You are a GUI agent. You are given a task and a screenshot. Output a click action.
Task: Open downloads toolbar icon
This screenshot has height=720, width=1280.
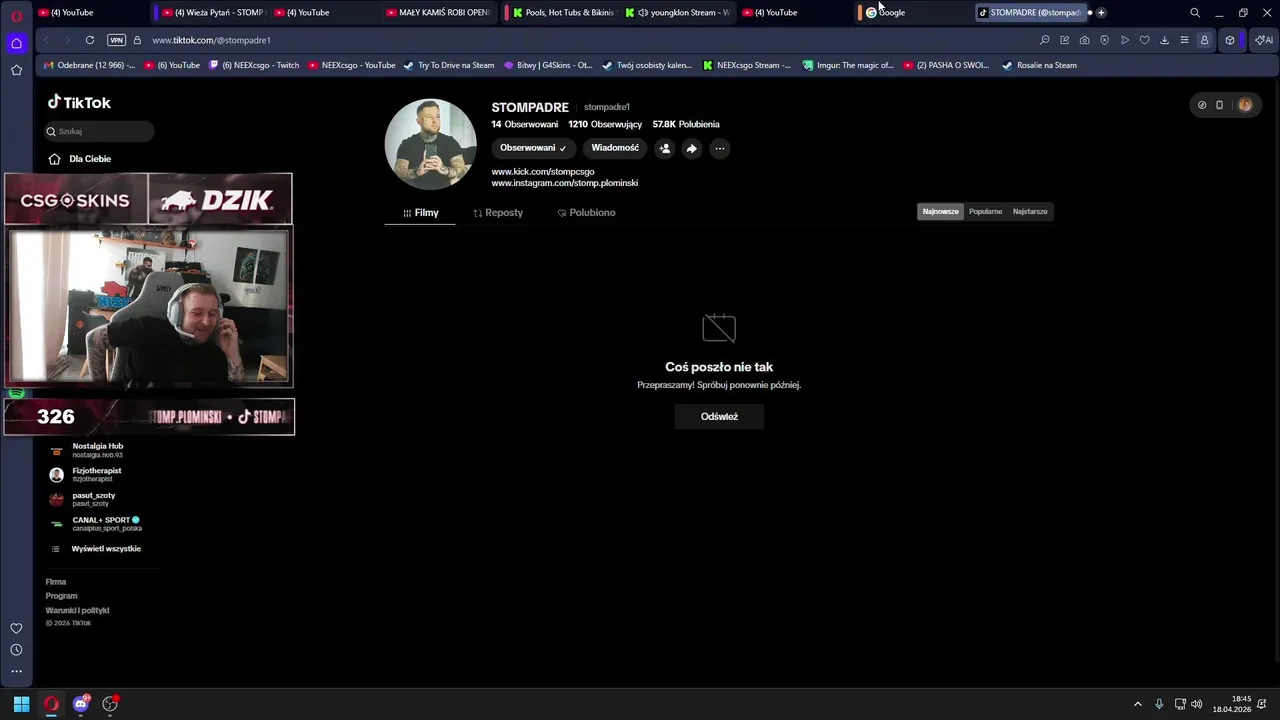(x=1164, y=40)
